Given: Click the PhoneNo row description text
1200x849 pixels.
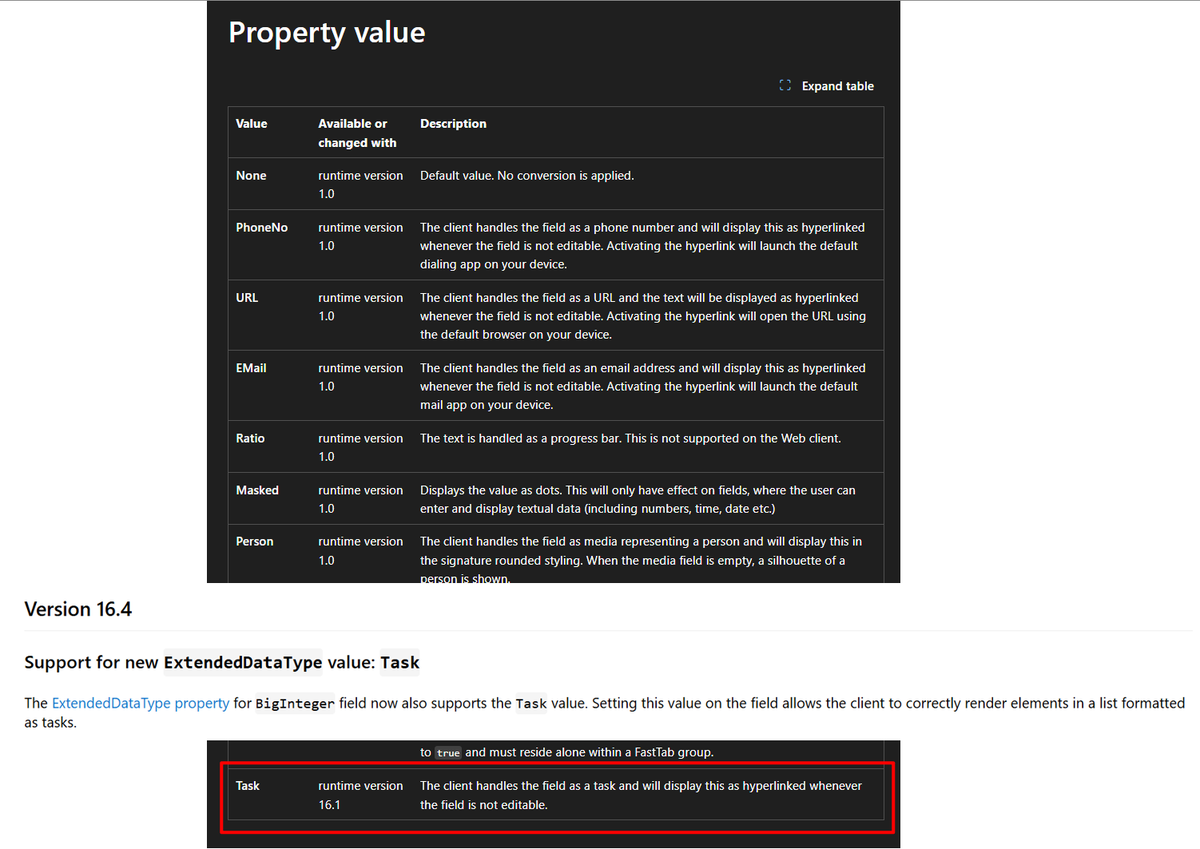Looking at the screenshot, I should tap(642, 246).
